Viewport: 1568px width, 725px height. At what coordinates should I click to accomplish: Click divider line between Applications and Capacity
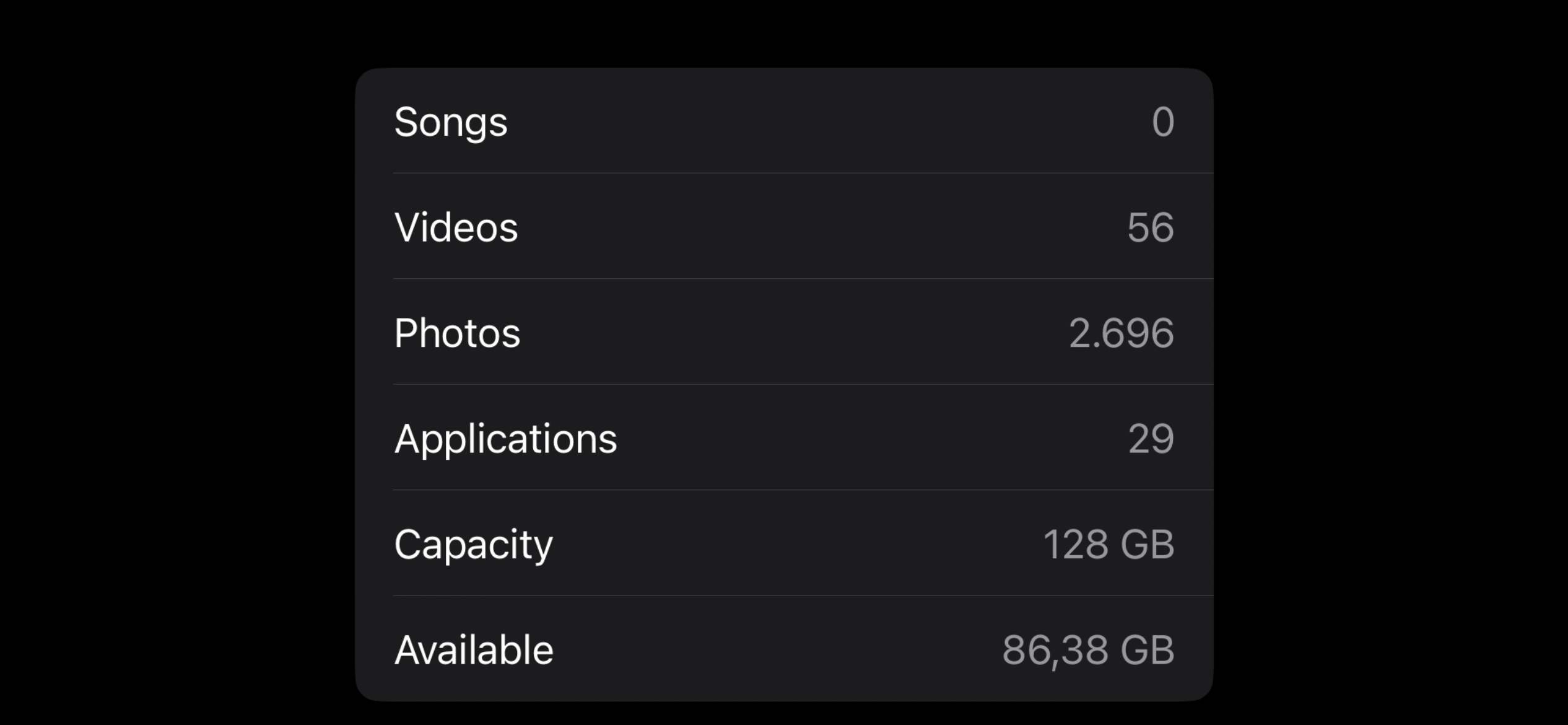click(803, 490)
